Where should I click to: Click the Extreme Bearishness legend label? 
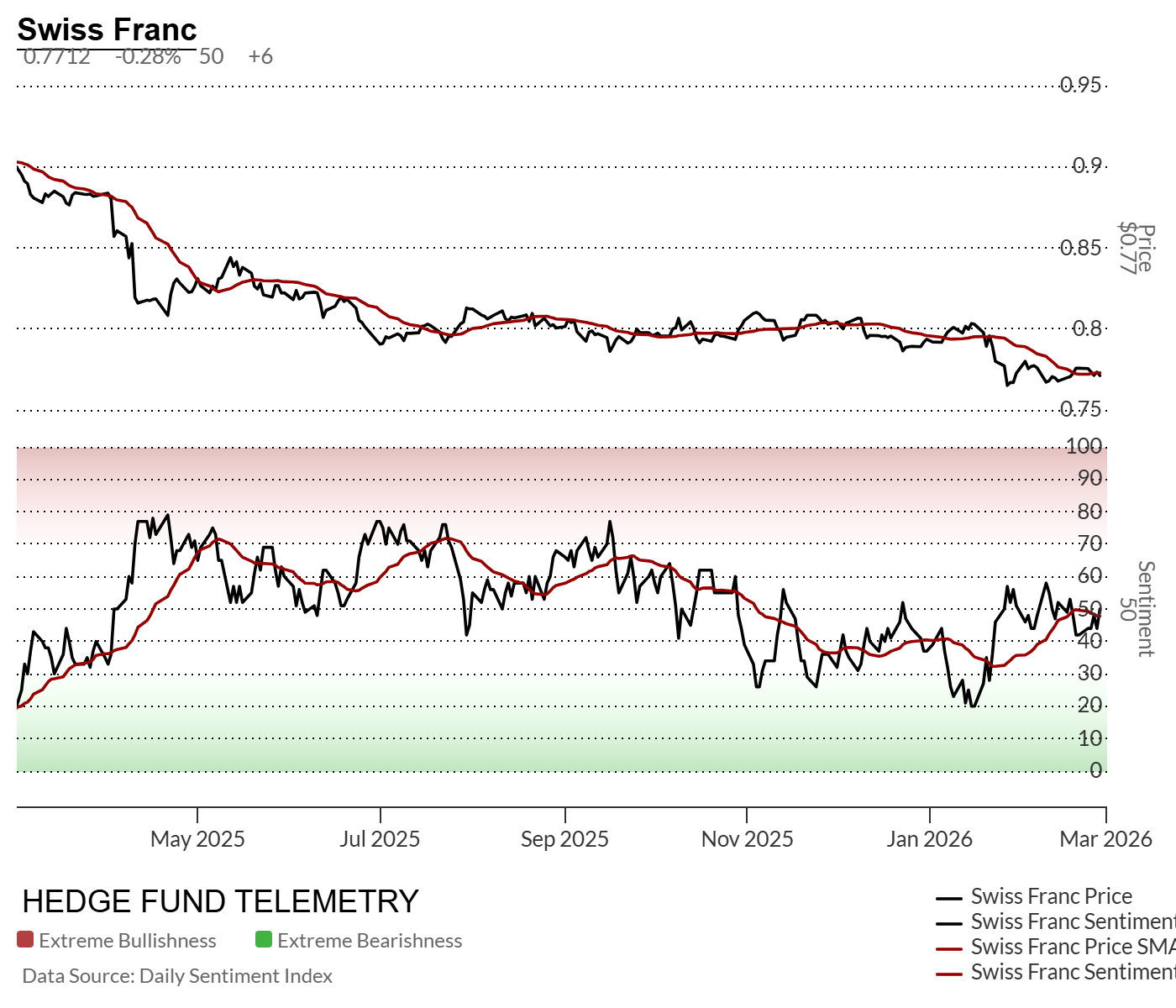point(370,941)
